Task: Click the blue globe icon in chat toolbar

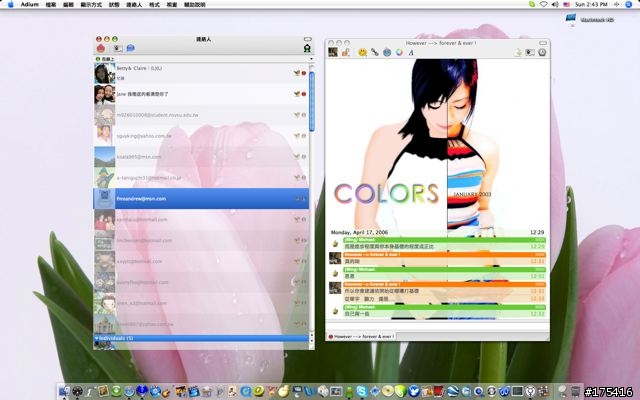Action: (387, 52)
